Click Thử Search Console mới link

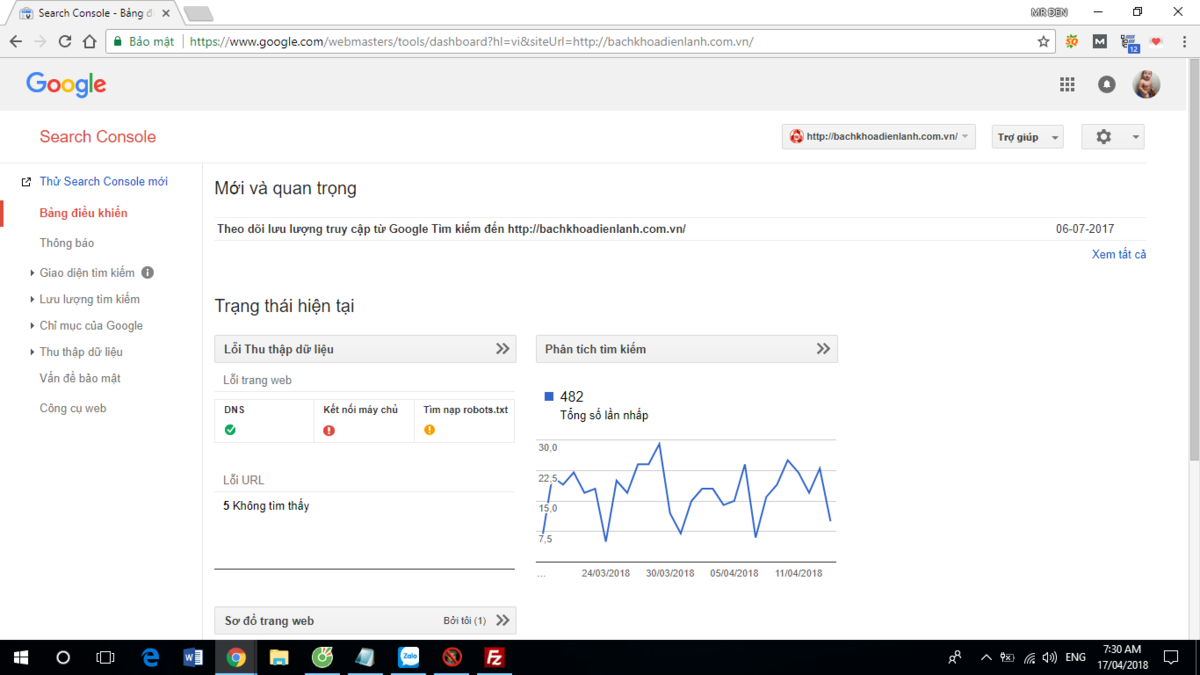click(x=103, y=181)
